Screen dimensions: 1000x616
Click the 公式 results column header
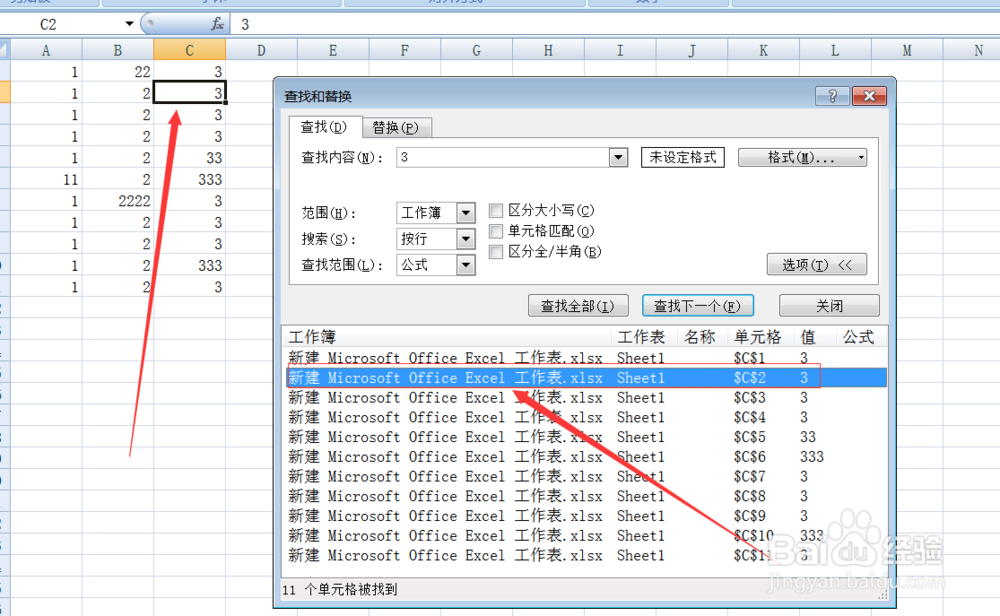point(860,337)
